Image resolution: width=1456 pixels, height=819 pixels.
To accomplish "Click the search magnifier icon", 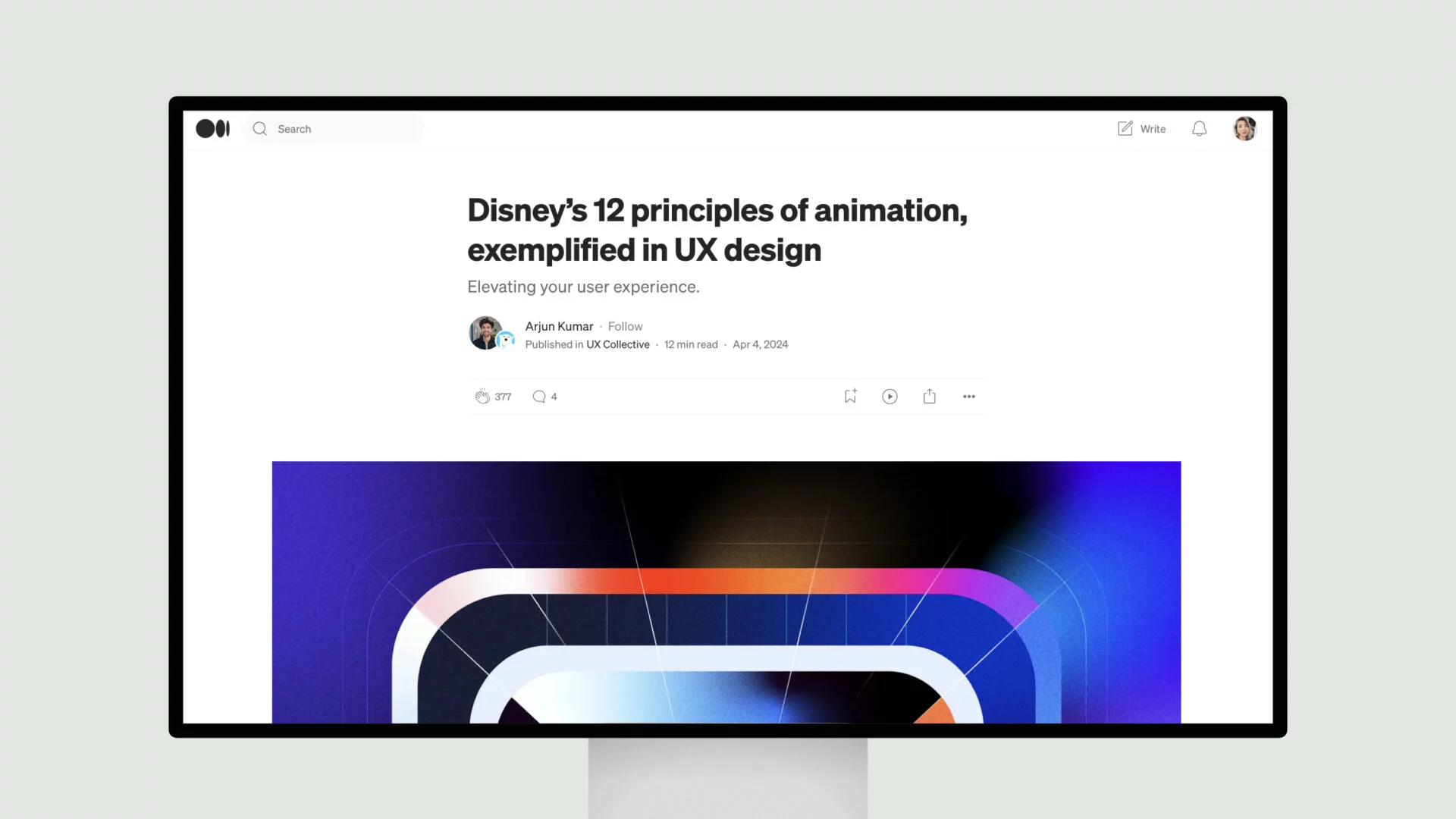I will coord(259,128).
